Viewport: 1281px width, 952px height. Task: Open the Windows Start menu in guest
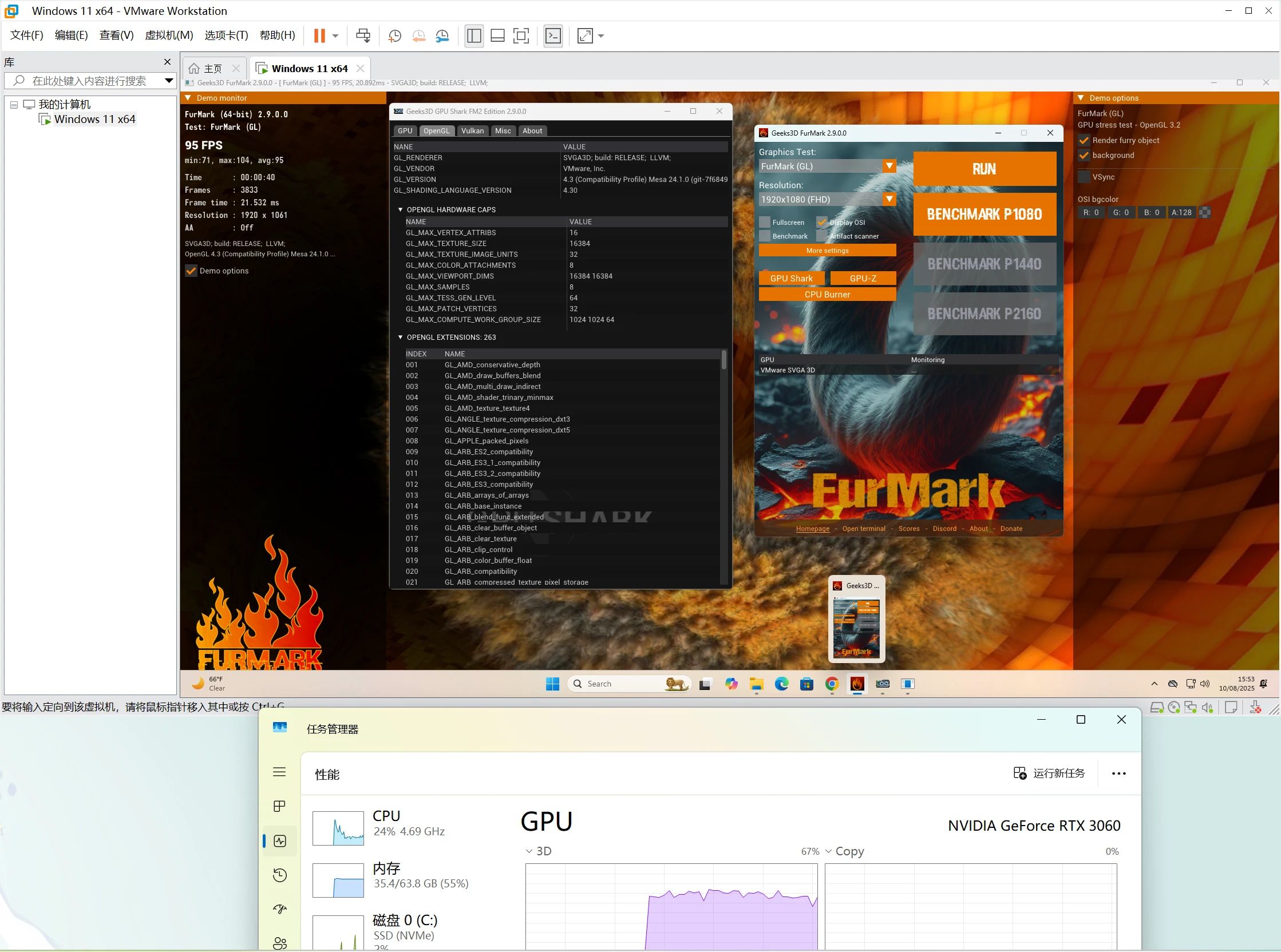click(552, 684)
